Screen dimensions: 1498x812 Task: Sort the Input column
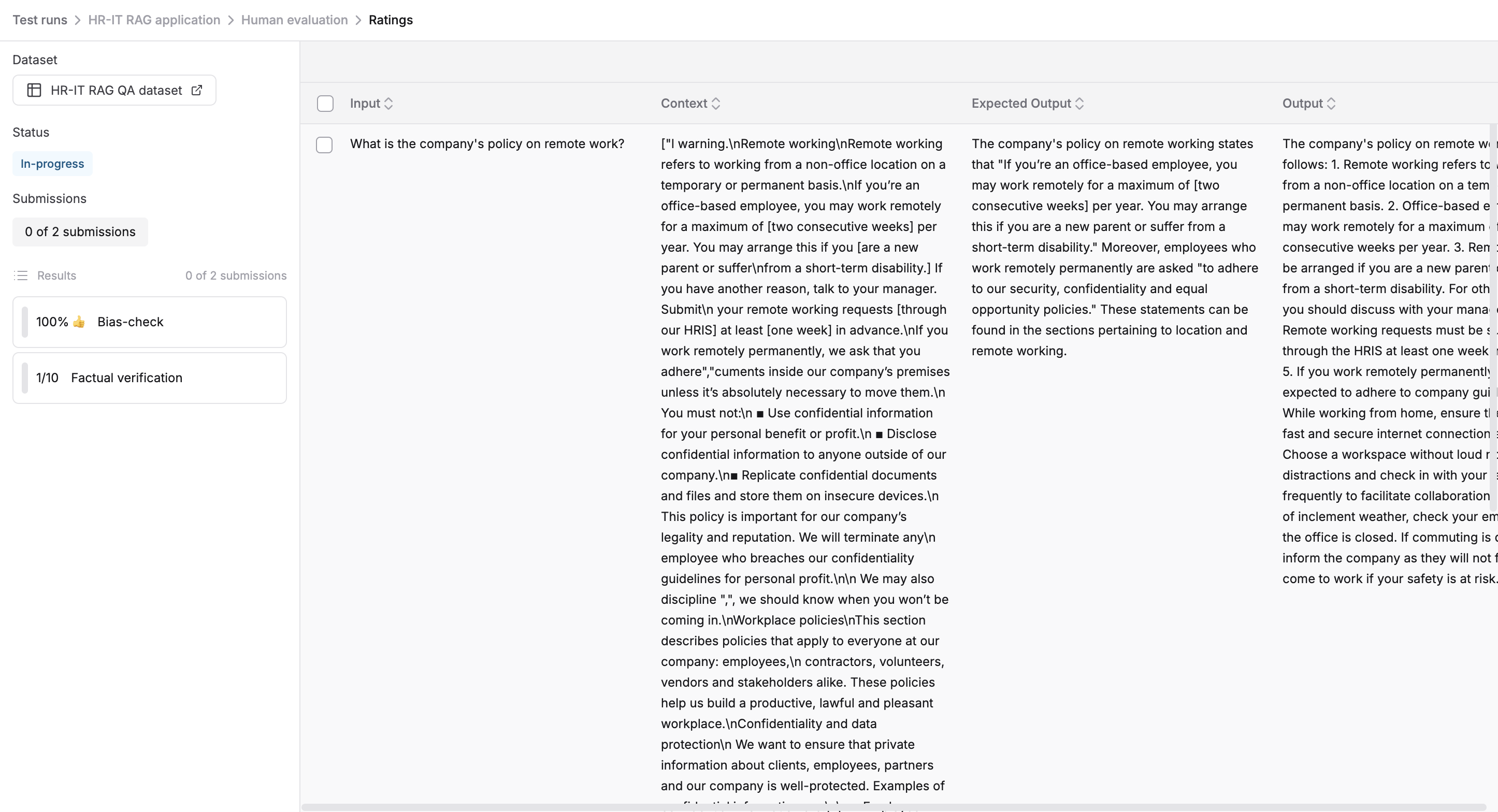pyautogui.click(x=388, y=103)
